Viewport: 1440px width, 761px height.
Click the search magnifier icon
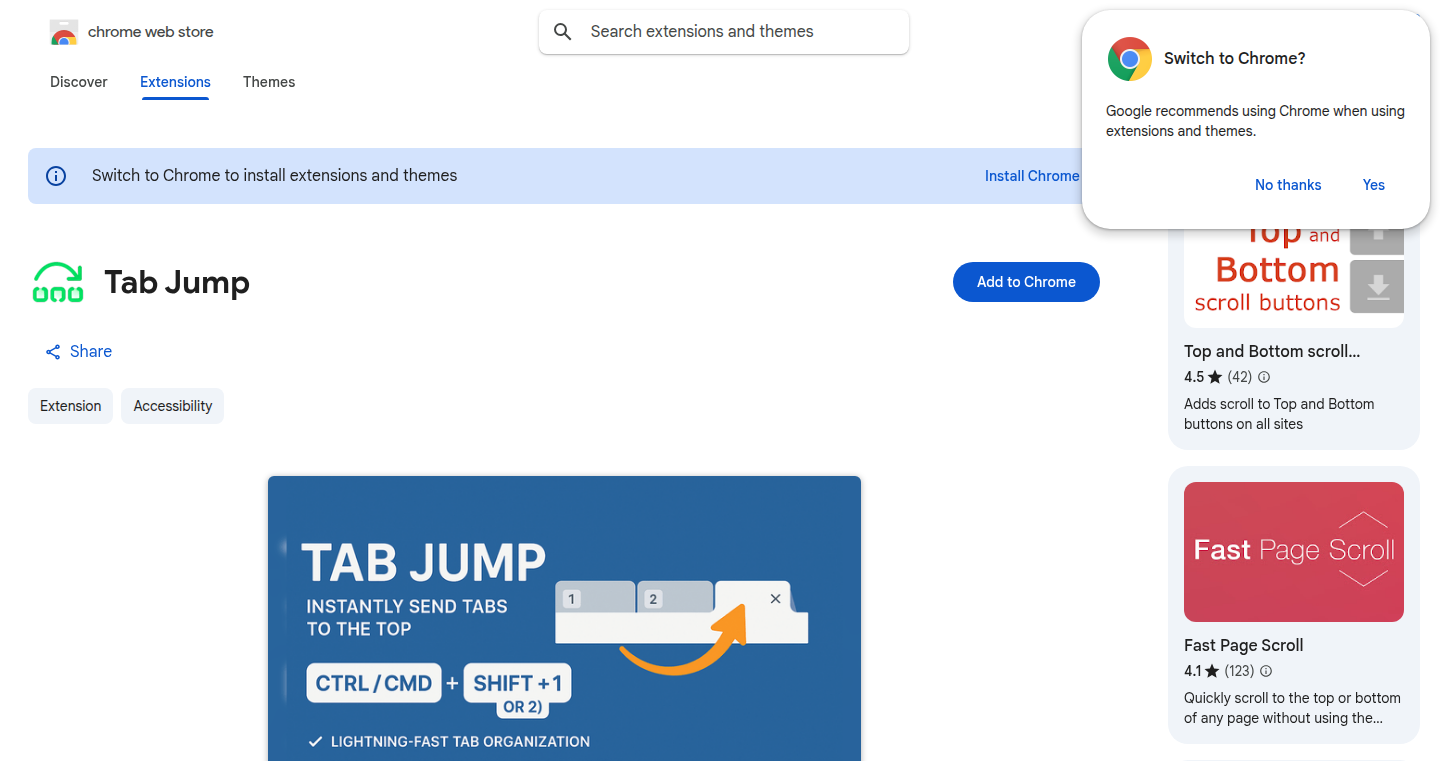coord(563,32)
